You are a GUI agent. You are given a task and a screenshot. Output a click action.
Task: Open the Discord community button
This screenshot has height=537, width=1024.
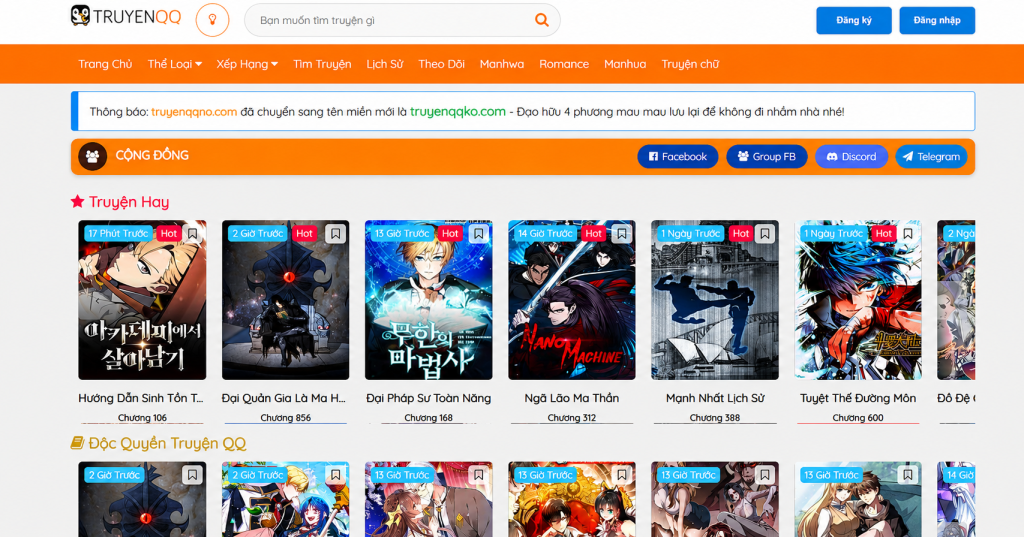(x=851, y=157)
